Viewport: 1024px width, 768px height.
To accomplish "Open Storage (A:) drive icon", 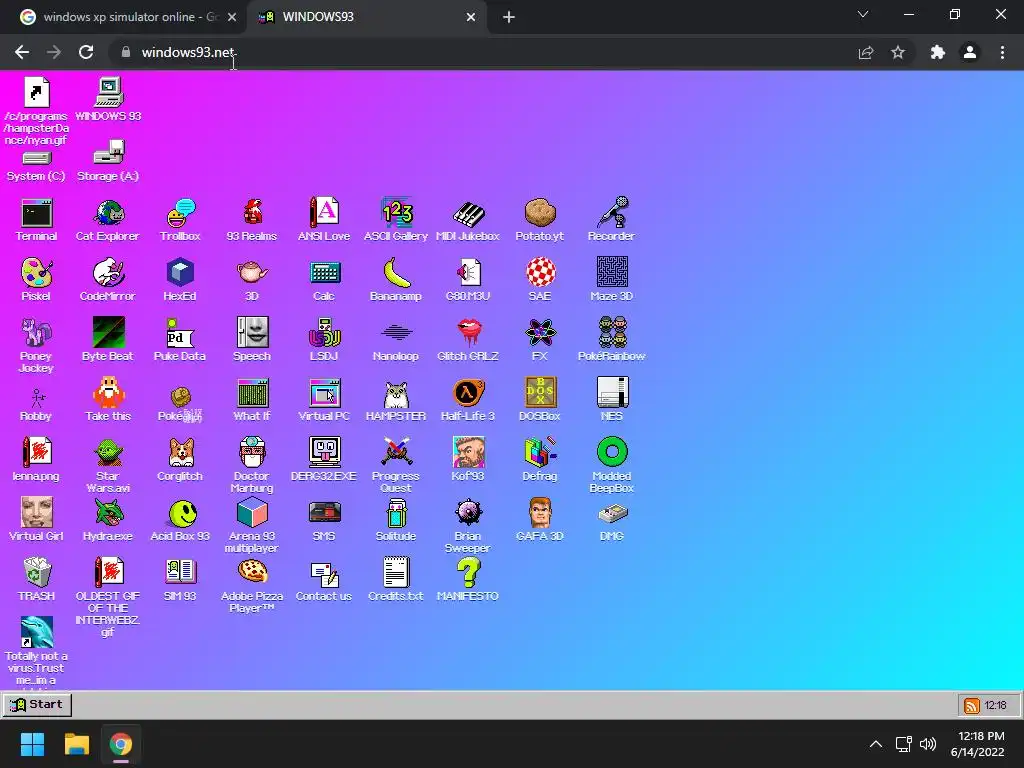I will tap(108, 161).
